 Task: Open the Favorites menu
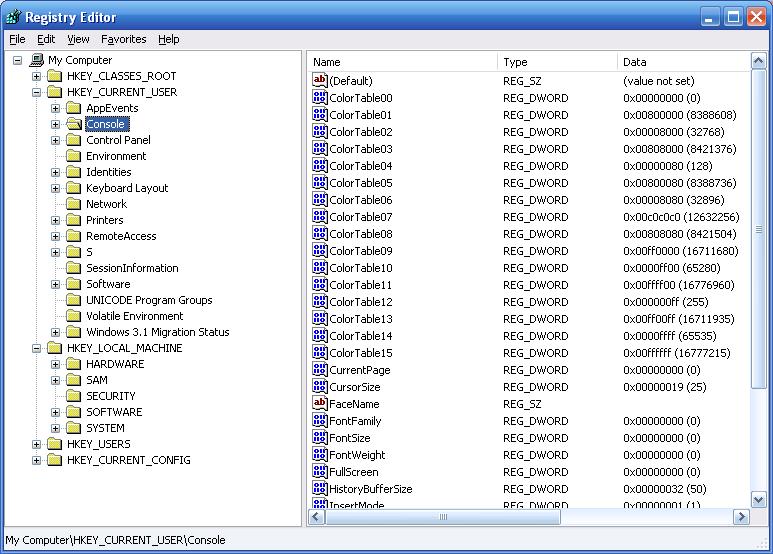click(x=124, y=39)
